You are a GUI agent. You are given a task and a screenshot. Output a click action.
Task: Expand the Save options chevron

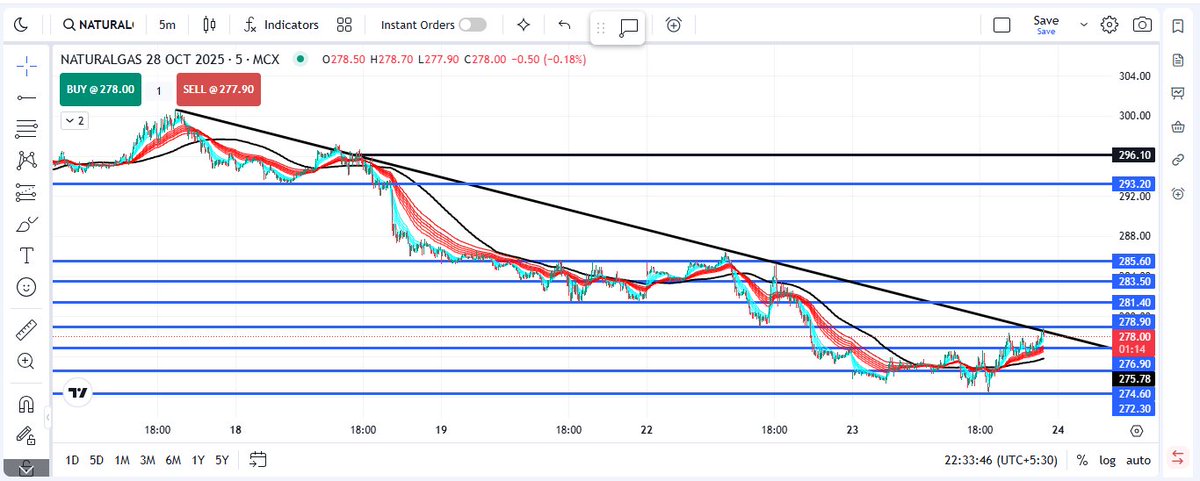pyautogui.click(x=1084, y=25)
